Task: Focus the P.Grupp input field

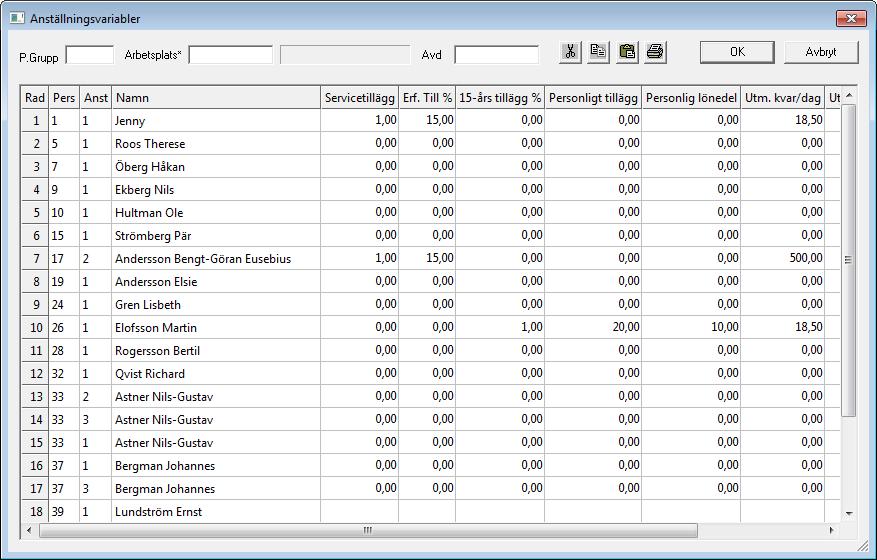Action: pyautogui.click(x=89, y=55)
